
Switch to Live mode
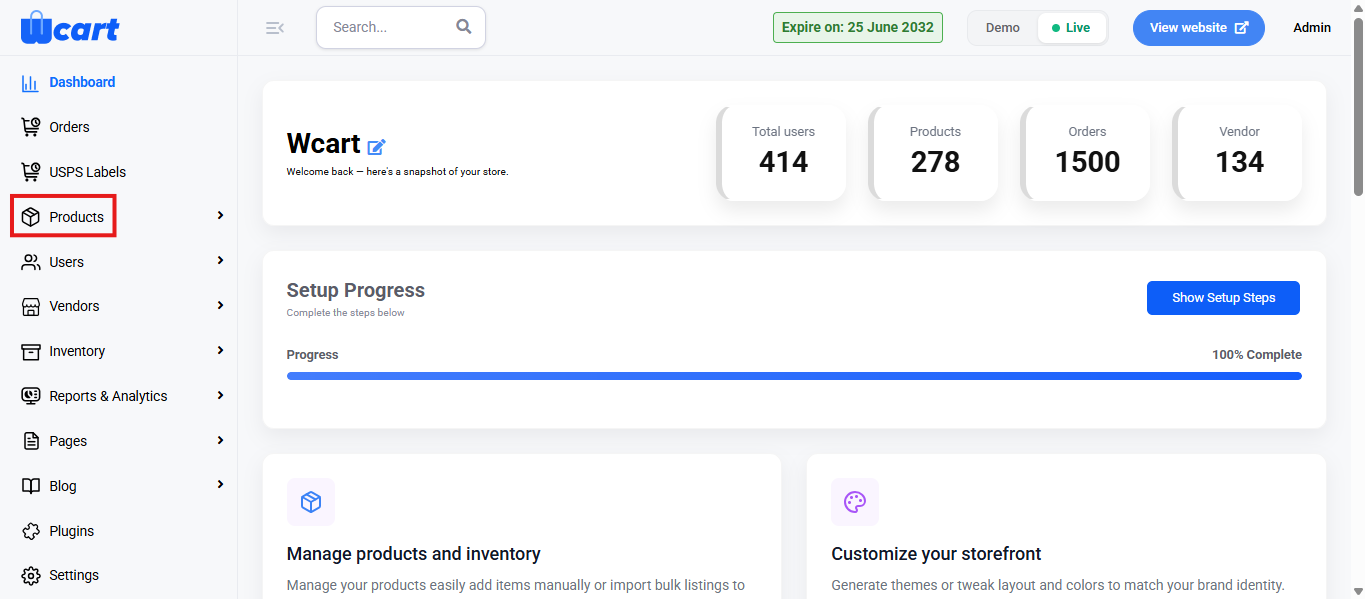(x=1071, y=28)
